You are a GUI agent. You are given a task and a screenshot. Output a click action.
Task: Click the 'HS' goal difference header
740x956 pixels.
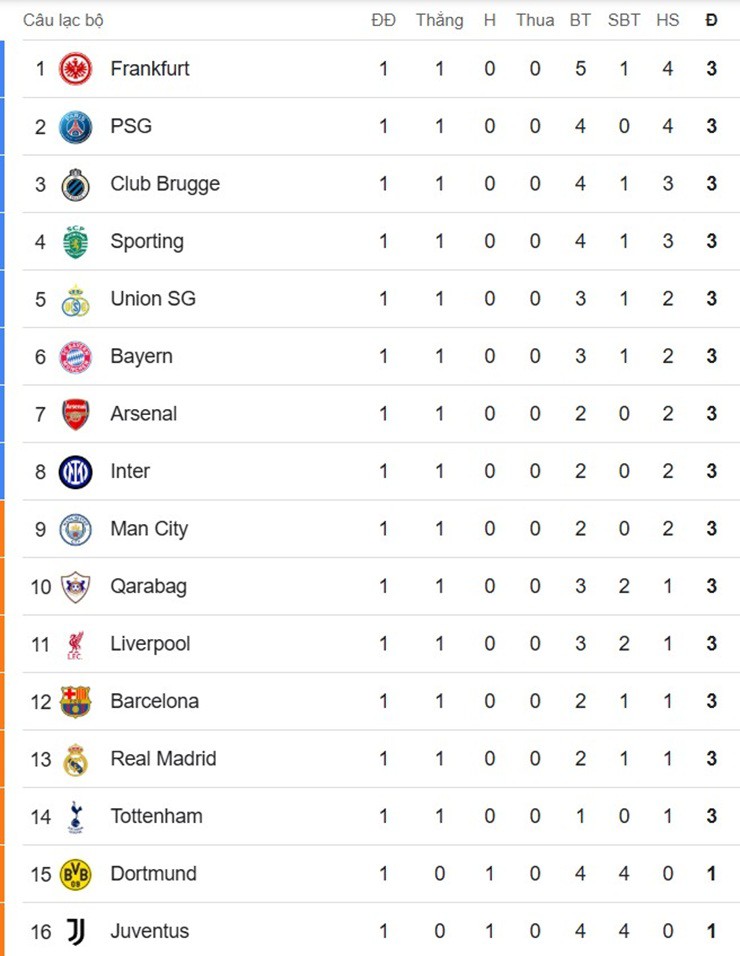tap(668, 20)
